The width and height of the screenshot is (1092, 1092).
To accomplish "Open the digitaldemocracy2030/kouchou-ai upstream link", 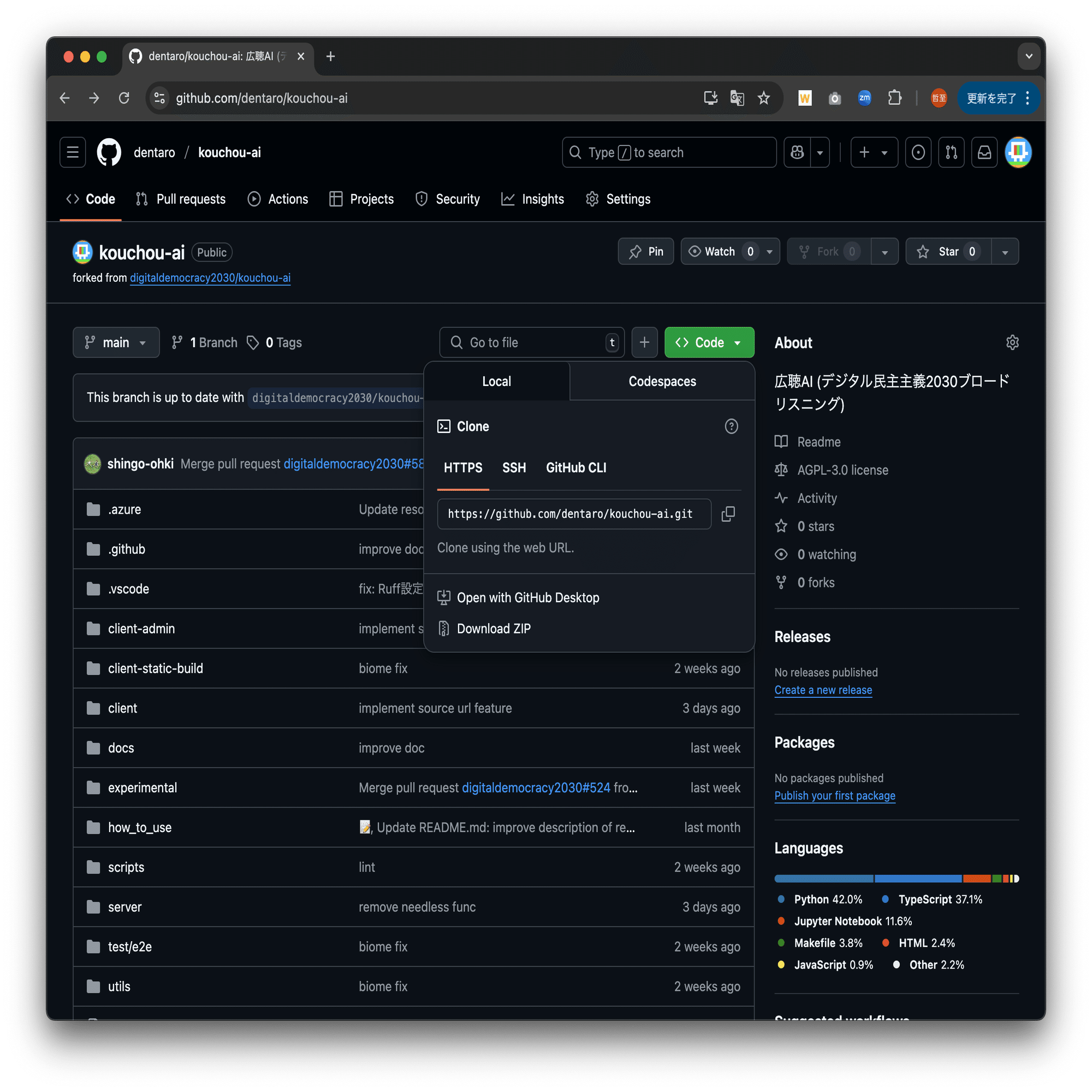I will click(210, 277).
